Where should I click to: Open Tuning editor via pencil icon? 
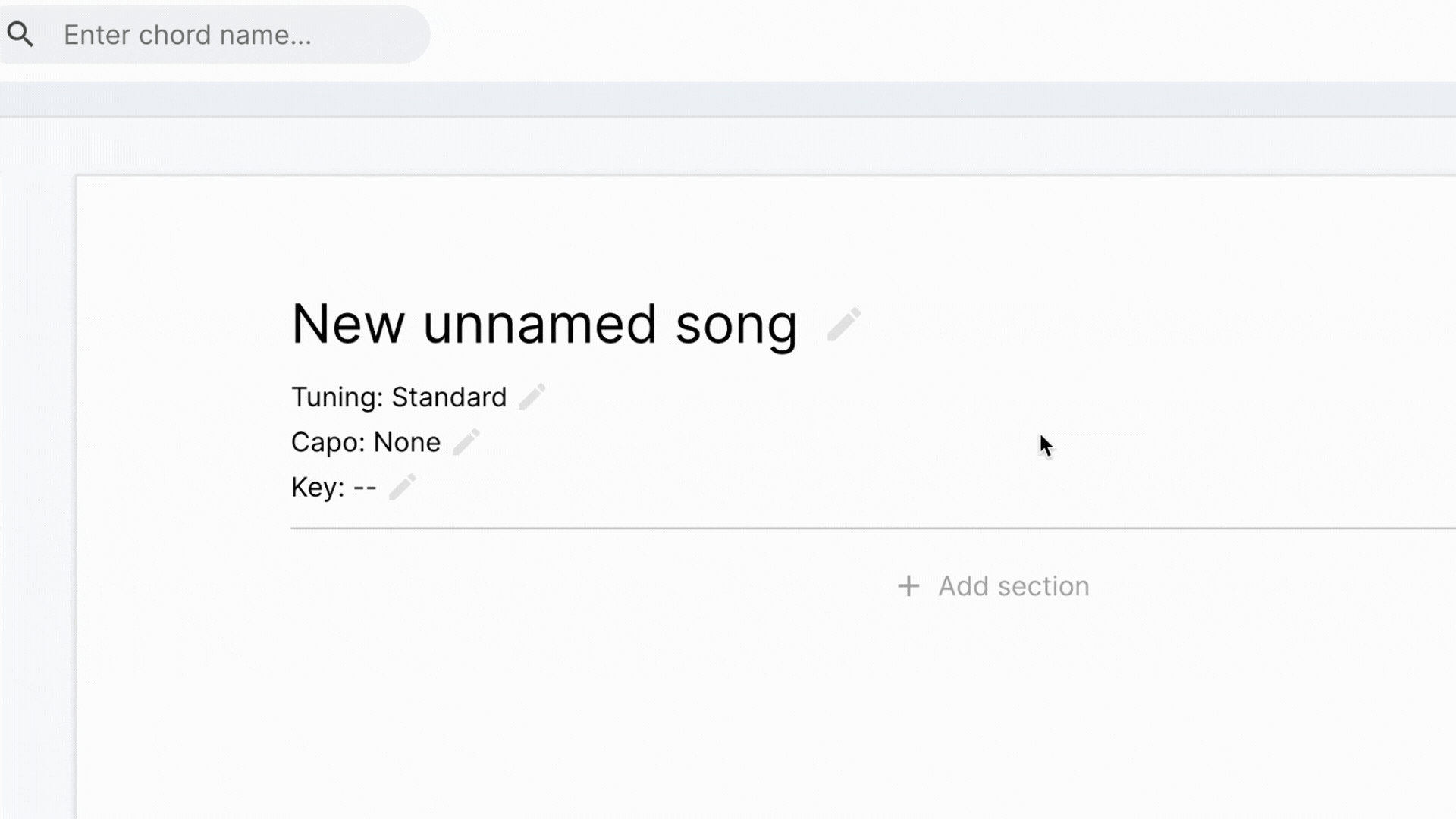[532, 397]
